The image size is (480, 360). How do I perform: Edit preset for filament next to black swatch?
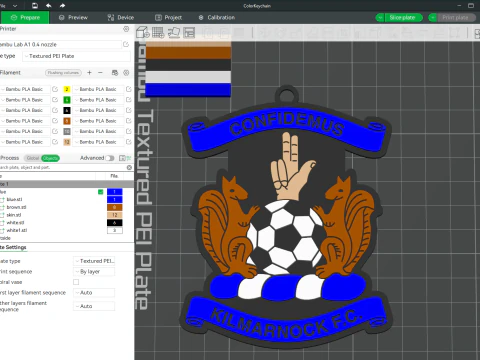128,110
